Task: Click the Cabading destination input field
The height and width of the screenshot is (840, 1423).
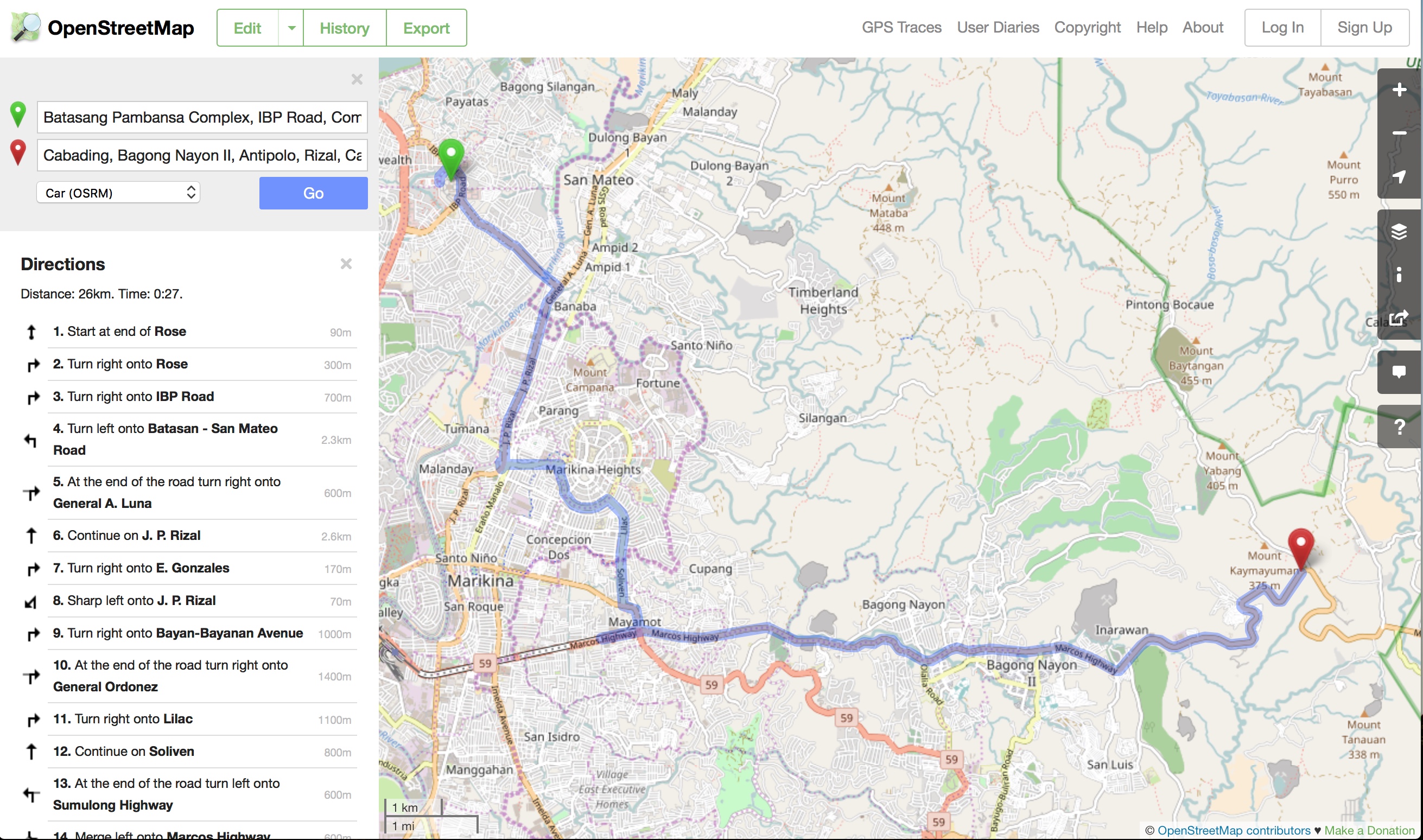Action: pos(201,155)
